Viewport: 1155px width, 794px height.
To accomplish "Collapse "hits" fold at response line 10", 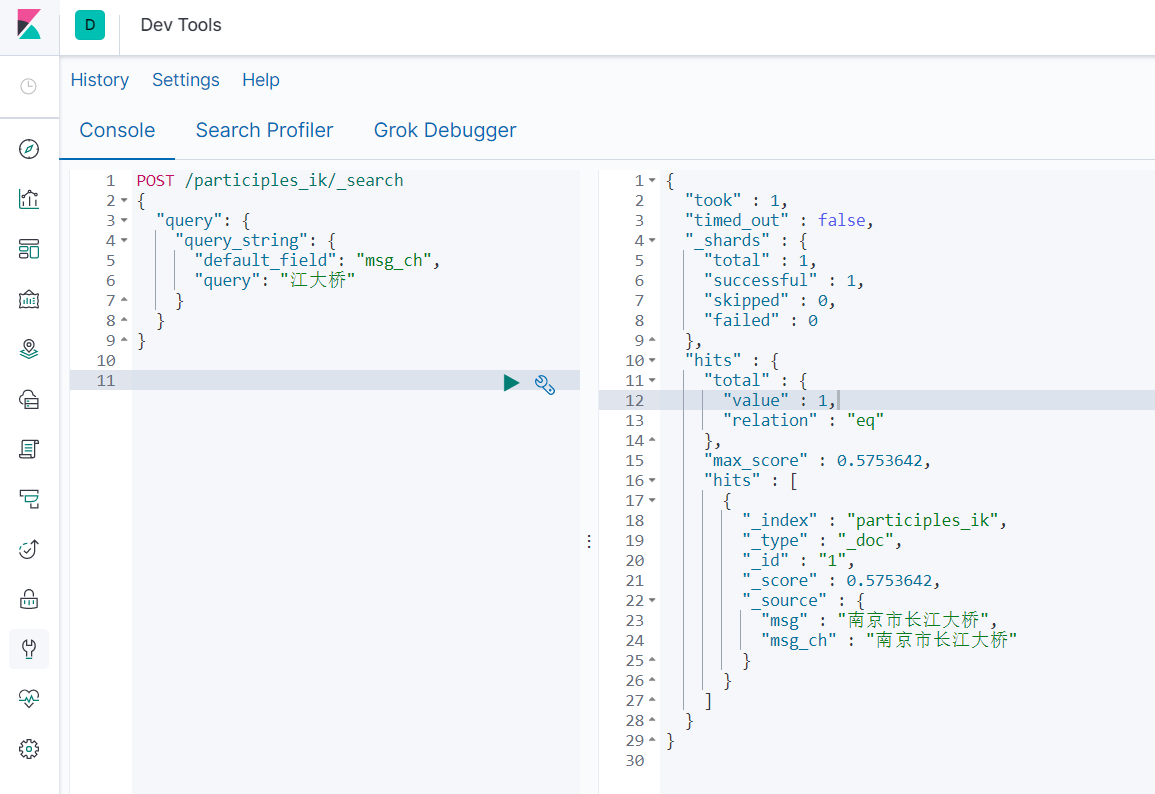I will (x=652, y=360).
